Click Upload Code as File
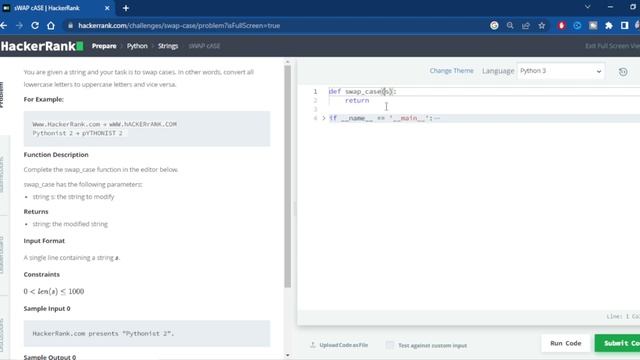The width and height of the screenshot is (640, 360). click(339, 345)
